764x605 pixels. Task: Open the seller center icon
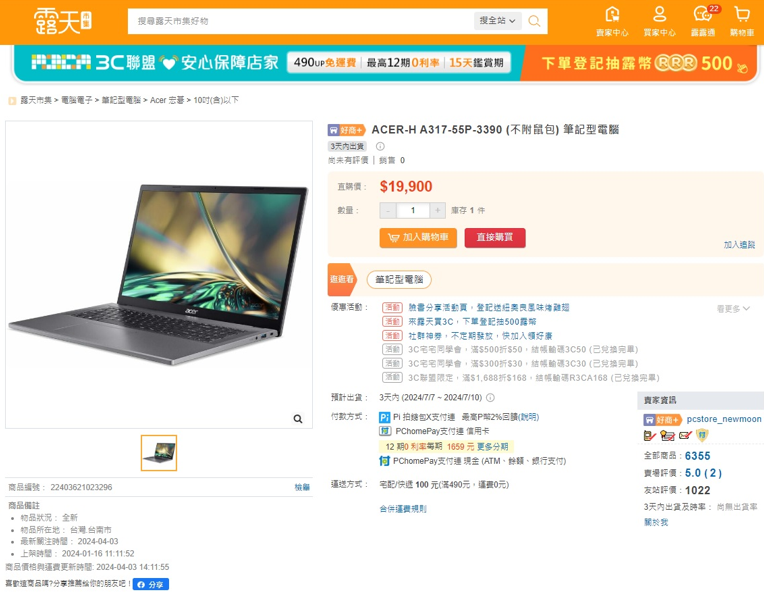[612, 15]
